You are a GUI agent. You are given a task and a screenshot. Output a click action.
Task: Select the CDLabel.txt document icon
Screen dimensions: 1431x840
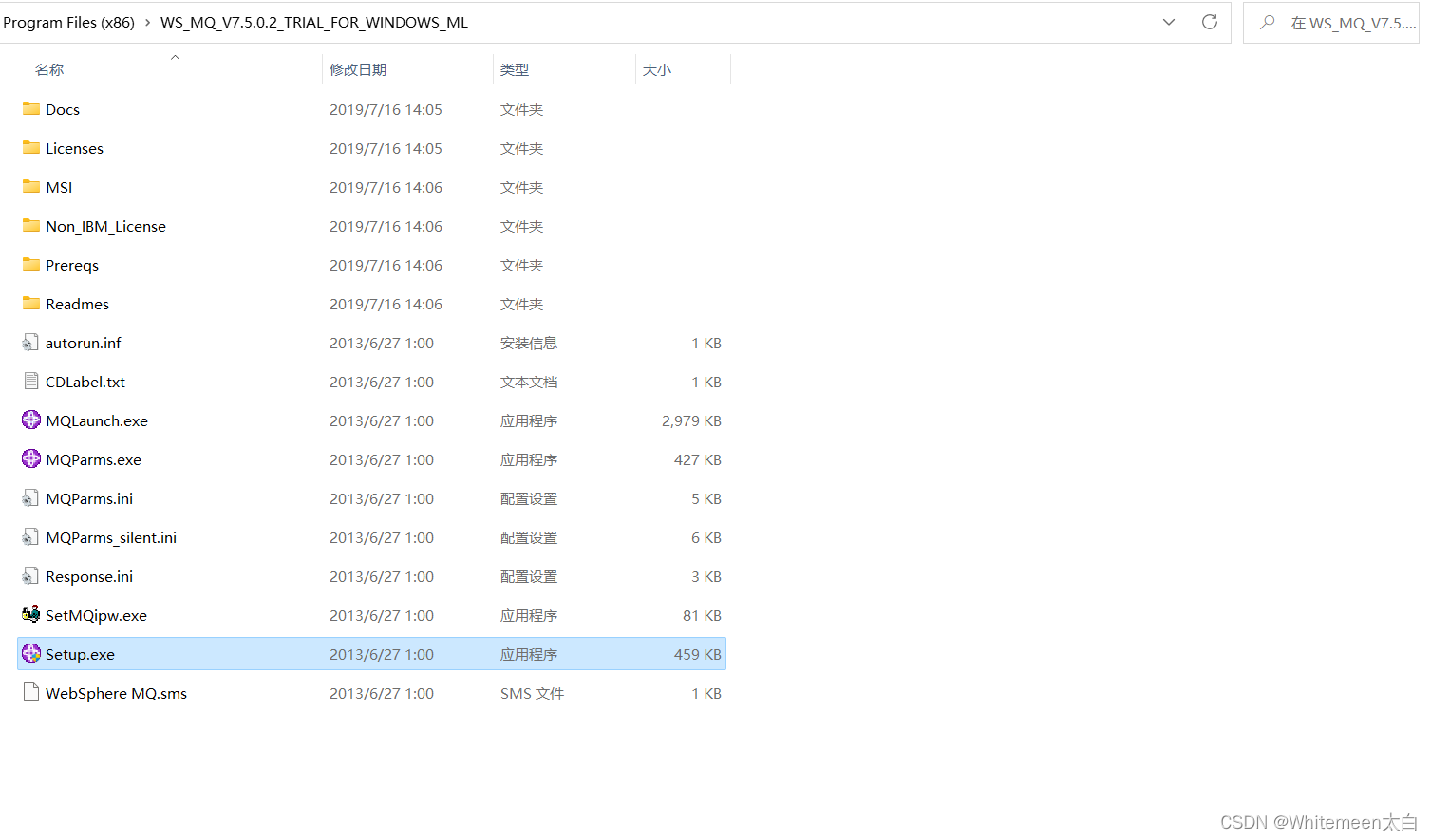coord(31,382)
